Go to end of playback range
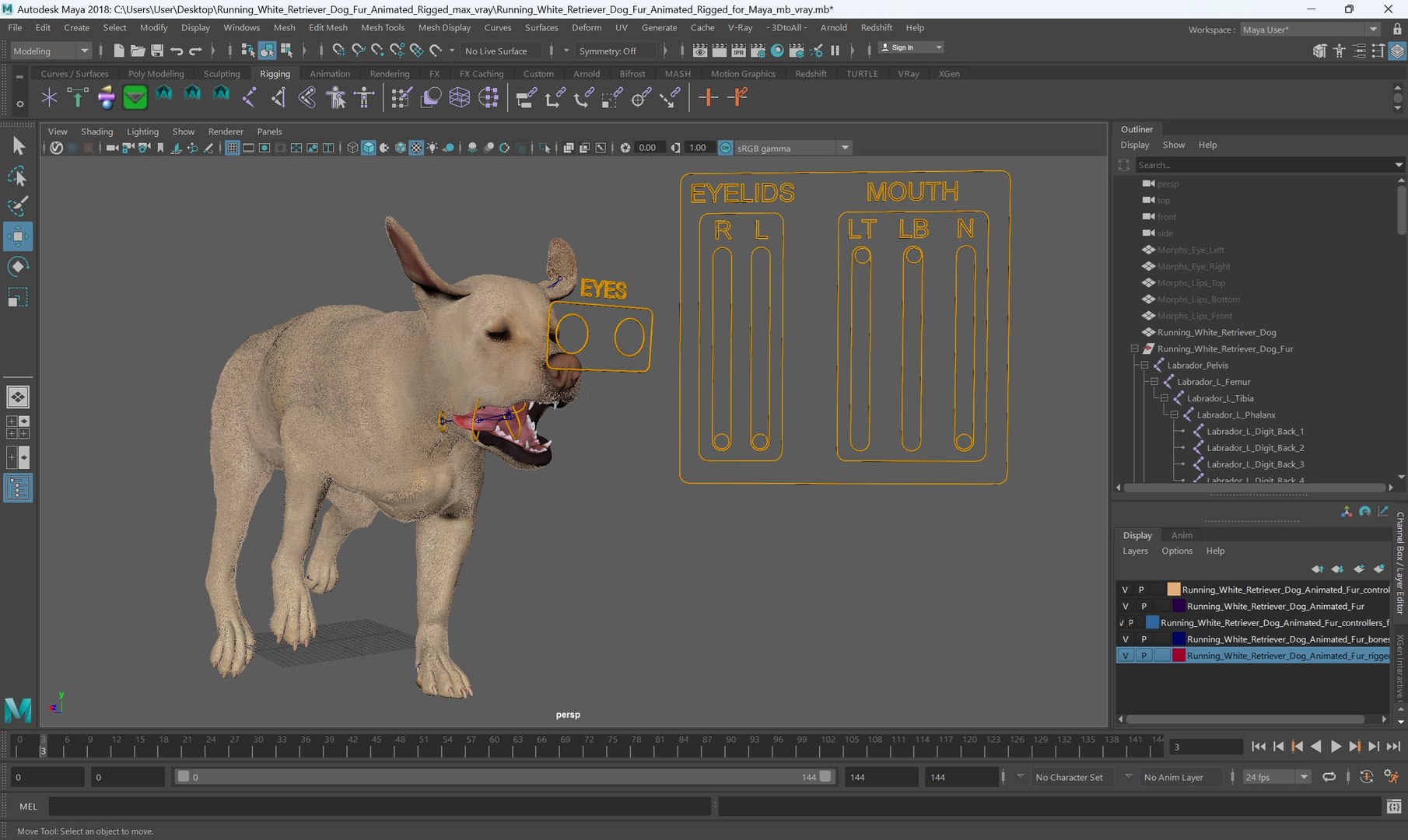1408x840 pixels. pos(1393,746)
